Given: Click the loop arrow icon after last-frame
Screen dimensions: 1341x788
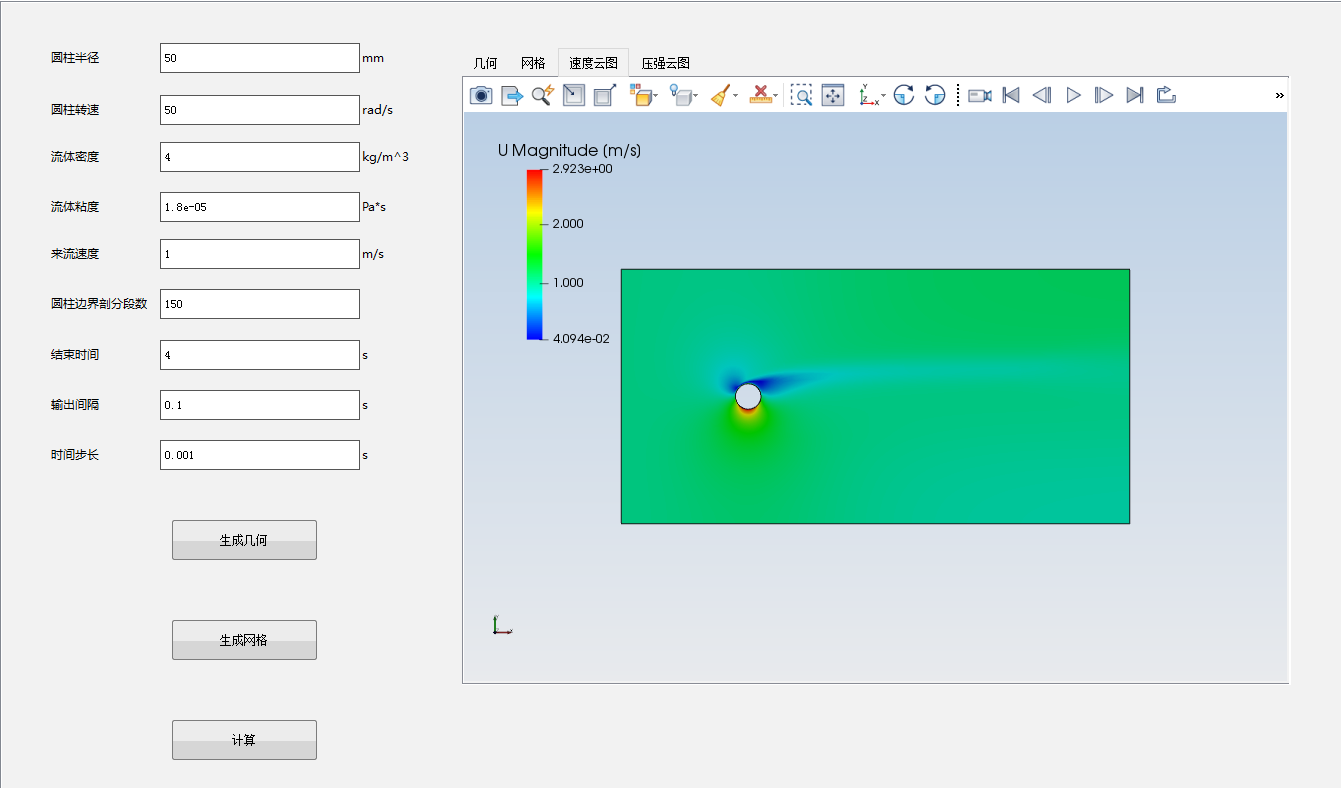Looking at the screenshot, I should click(1166, 95).
